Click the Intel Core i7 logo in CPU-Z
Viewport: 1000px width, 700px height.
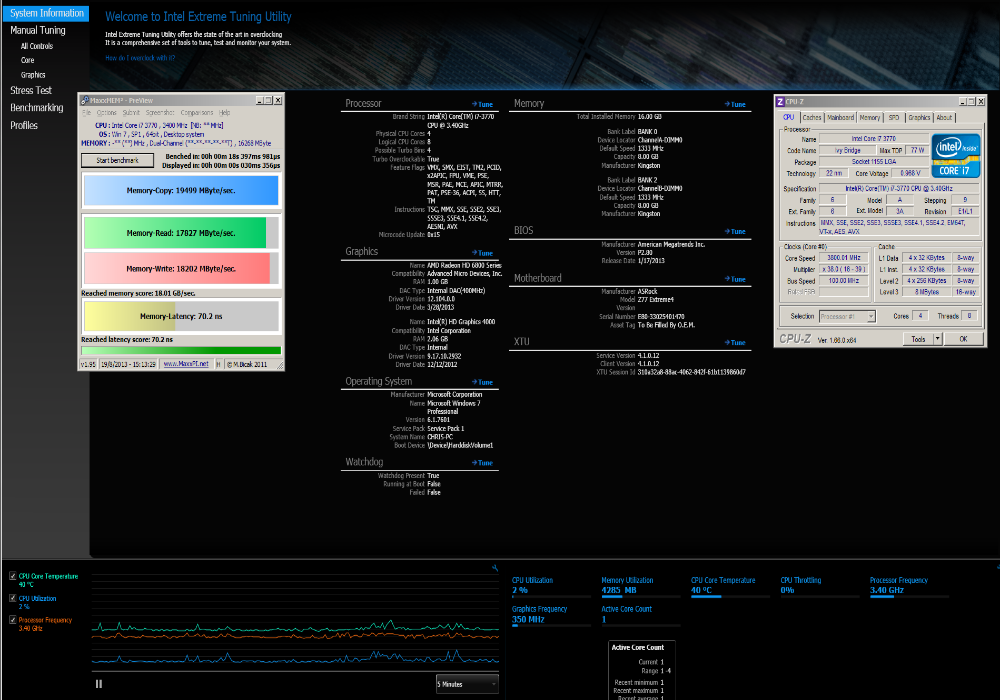pos(955,155)
